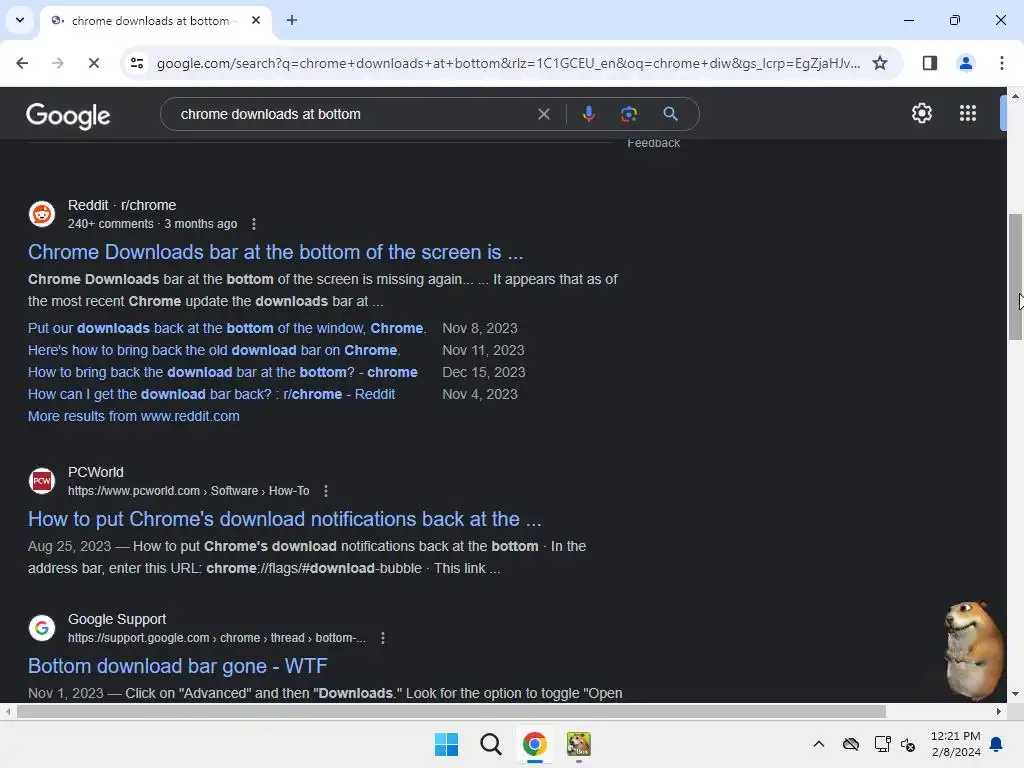The height and width of the screenshot is (768, 1024).
Task: Click the support.google.com breadcrumb URL
Action: tap(217, 638)
